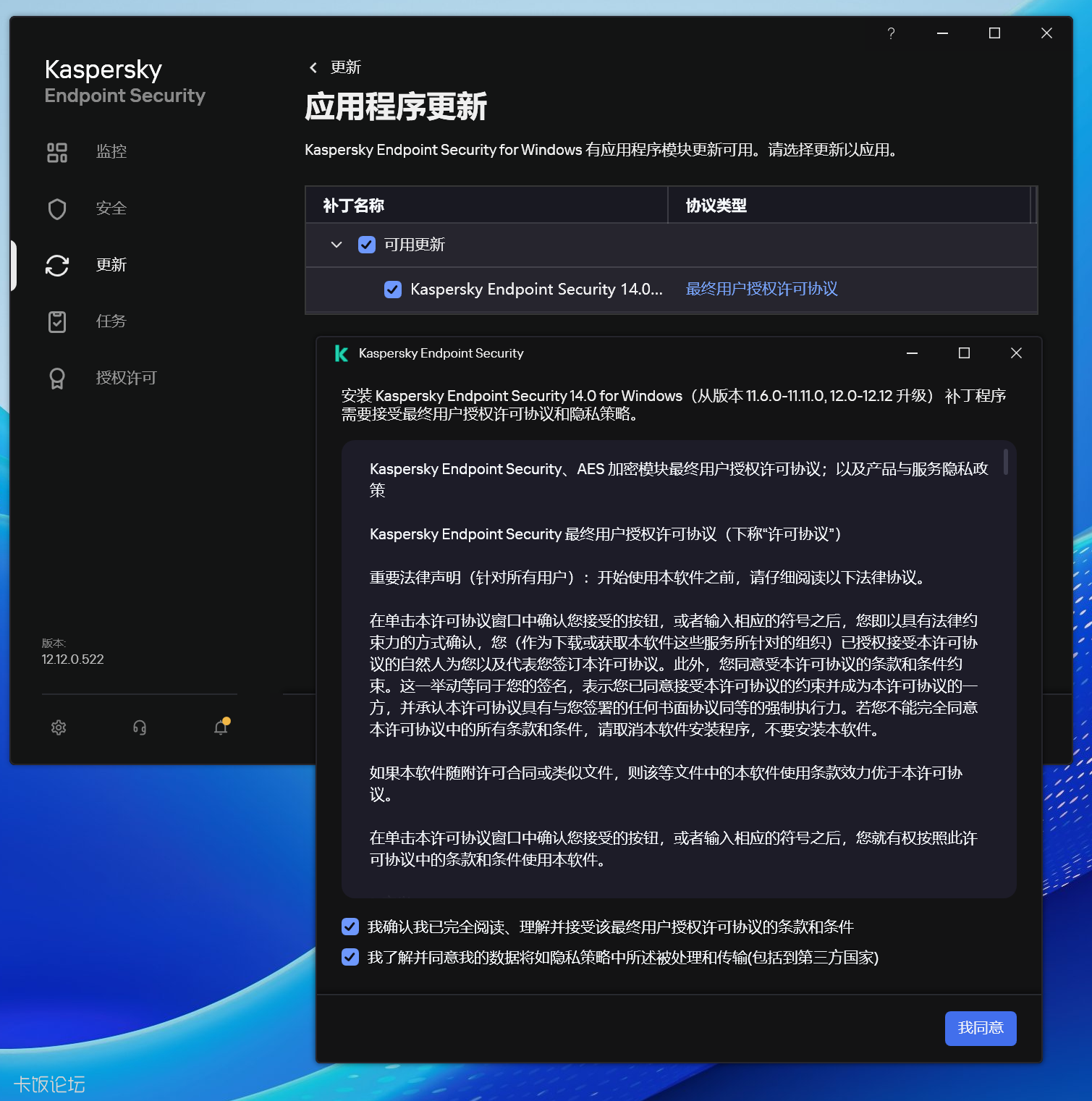Open settings via the gear icon

(59, 727)
